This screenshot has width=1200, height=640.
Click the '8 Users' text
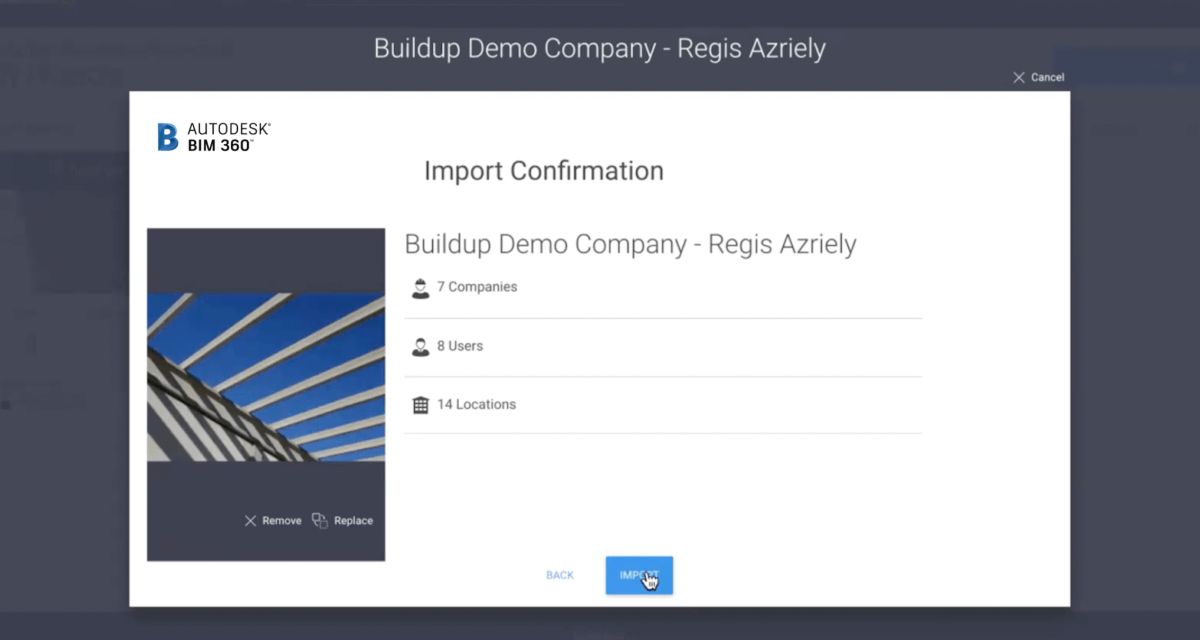[460, 346]
